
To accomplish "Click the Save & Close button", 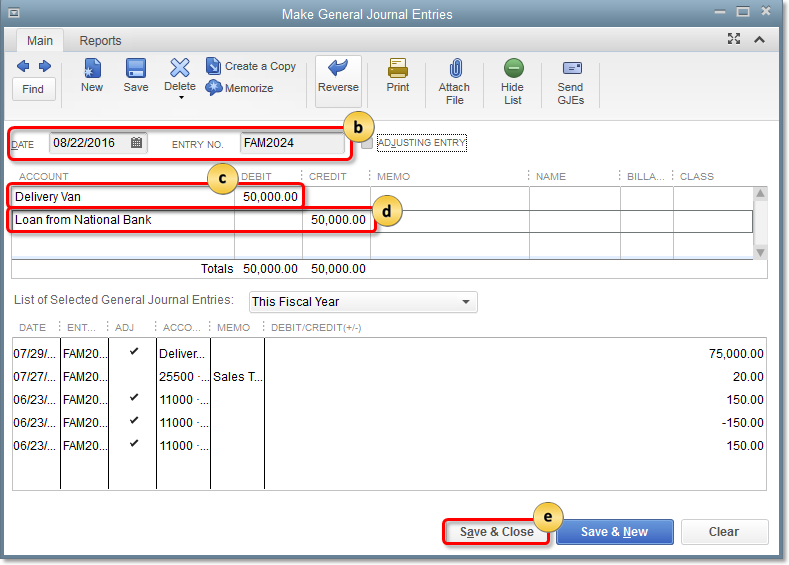I will (496, 532).
